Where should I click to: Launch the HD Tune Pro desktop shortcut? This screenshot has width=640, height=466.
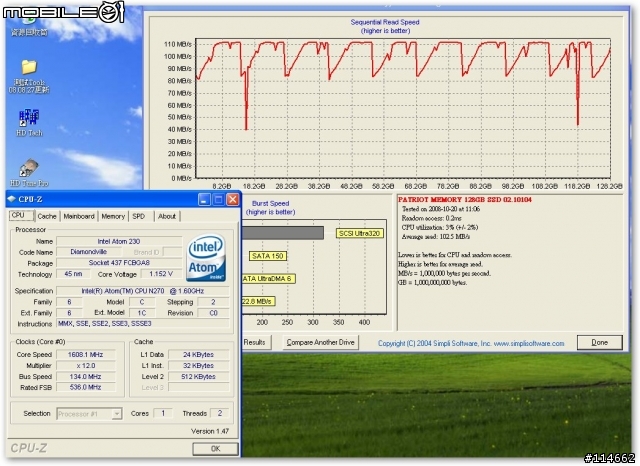[x=29, y=173]
